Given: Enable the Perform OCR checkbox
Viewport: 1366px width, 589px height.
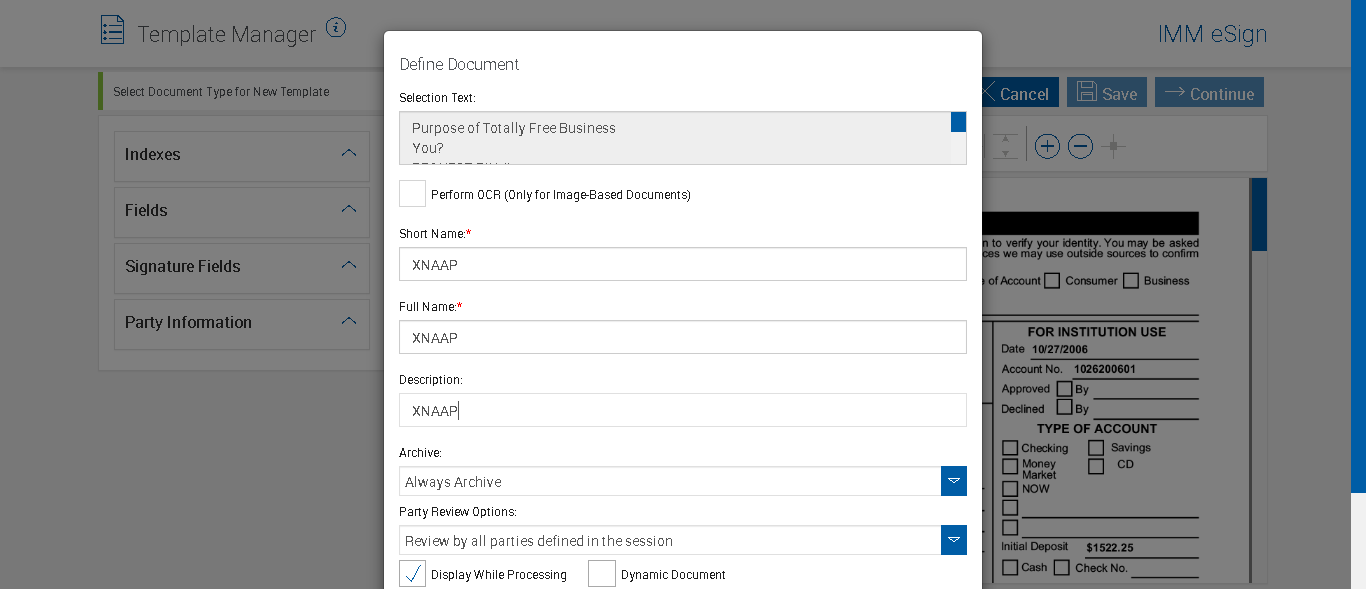Looking at the screenshot, I should (x=412, y=194).
